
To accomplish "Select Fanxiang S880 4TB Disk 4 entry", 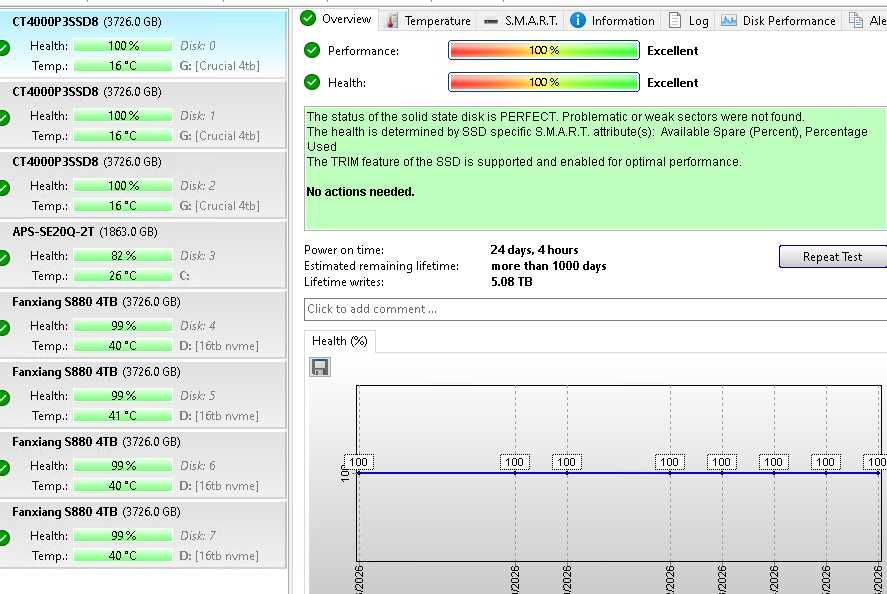I will pyautogui.click(x=143, y=325).
